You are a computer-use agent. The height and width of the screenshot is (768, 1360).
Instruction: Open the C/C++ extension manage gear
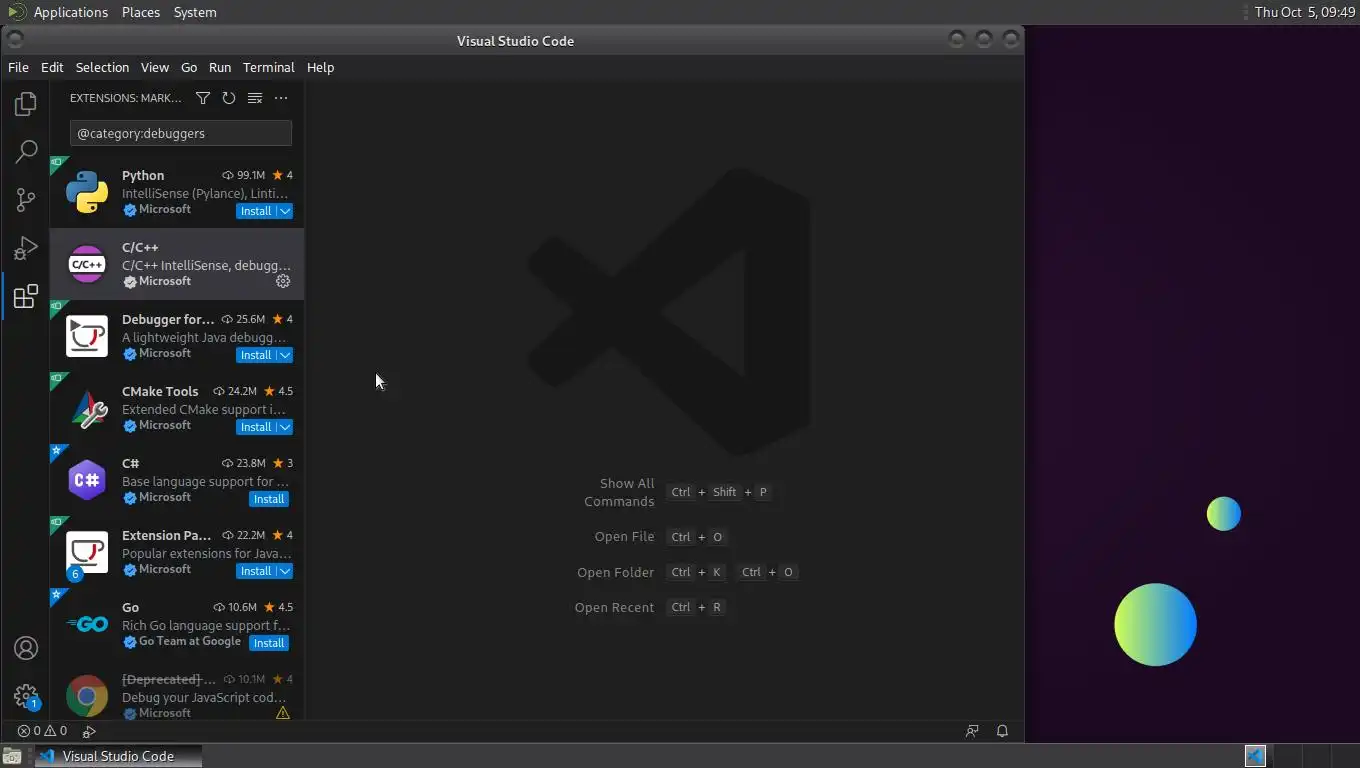[283, 281]
